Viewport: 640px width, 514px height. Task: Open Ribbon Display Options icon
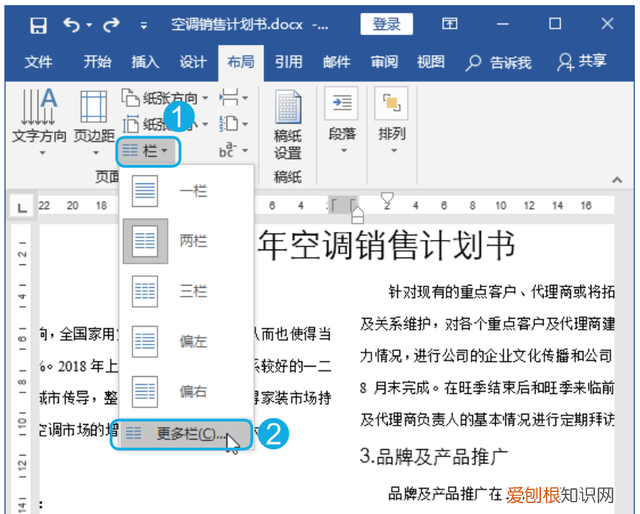[x=450, y=24]
